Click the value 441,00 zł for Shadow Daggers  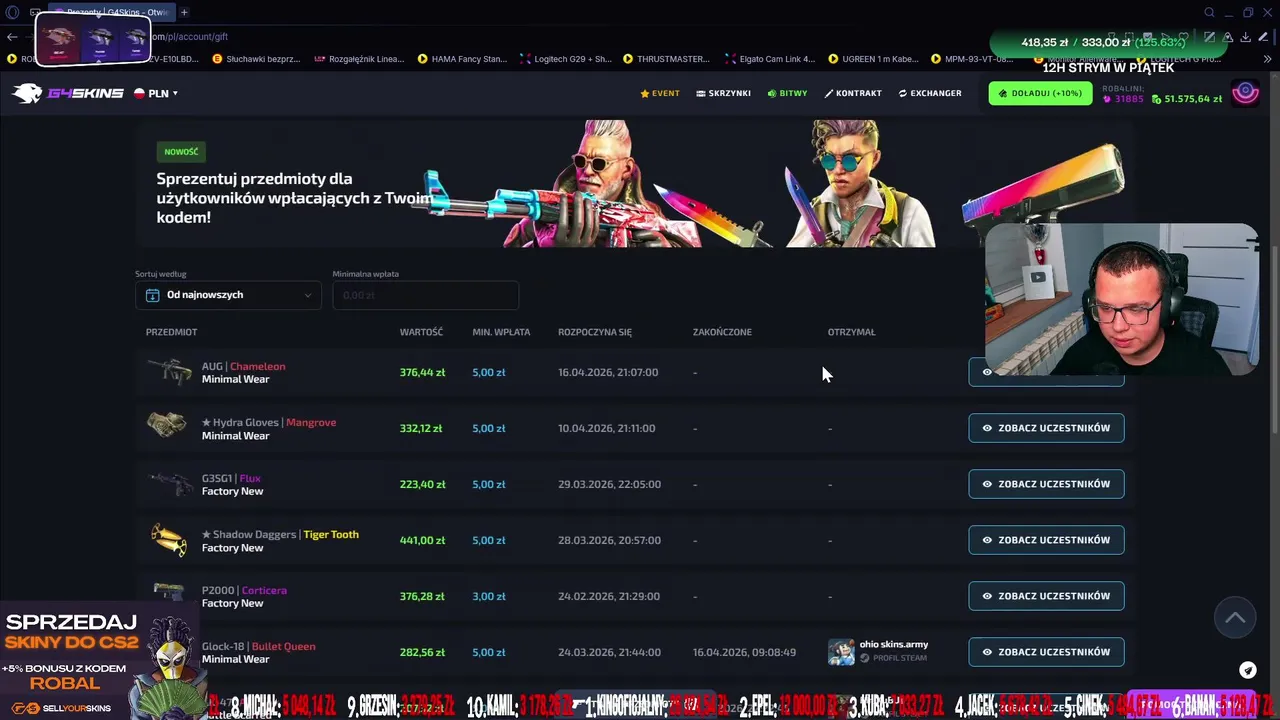pyautogui.click(x=422, y=540)
